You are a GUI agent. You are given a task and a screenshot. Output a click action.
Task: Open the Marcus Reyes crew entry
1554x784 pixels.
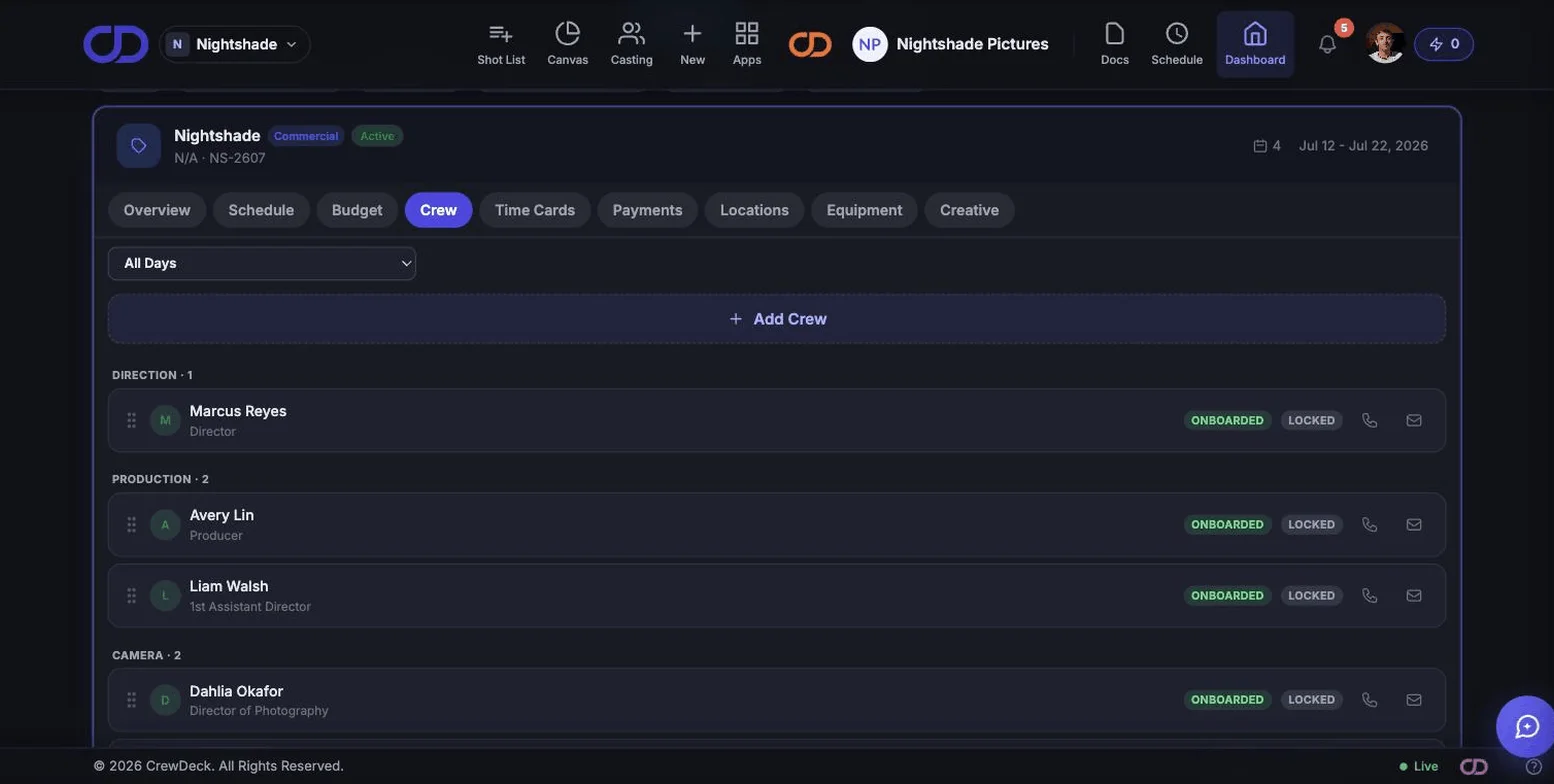(777, 421)
